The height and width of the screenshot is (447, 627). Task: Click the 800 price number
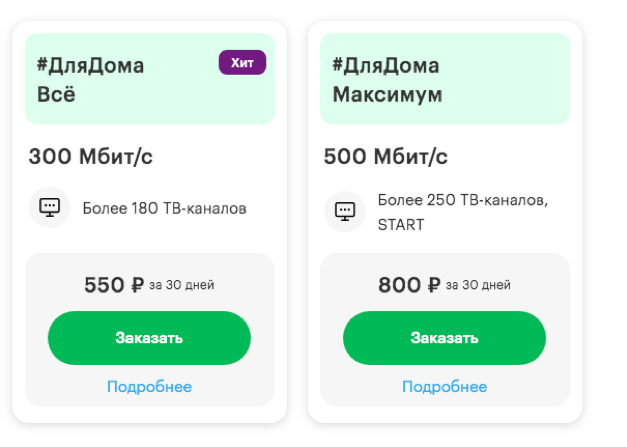(400, 285)
